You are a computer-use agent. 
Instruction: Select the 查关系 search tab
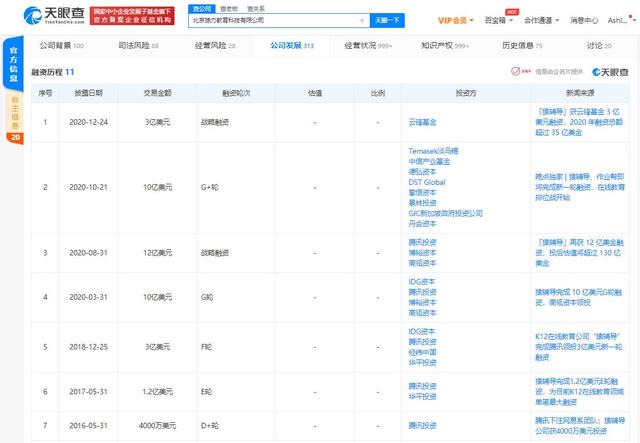point(256,9)
